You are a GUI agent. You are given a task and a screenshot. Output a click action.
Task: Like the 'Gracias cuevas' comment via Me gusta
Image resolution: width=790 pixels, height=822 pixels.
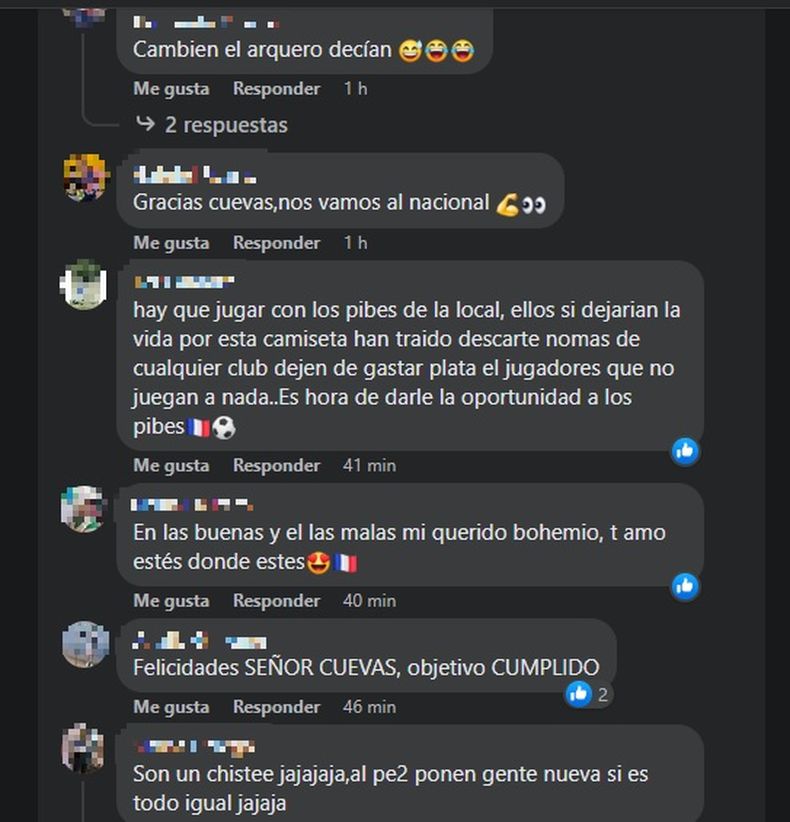(171, 243)
